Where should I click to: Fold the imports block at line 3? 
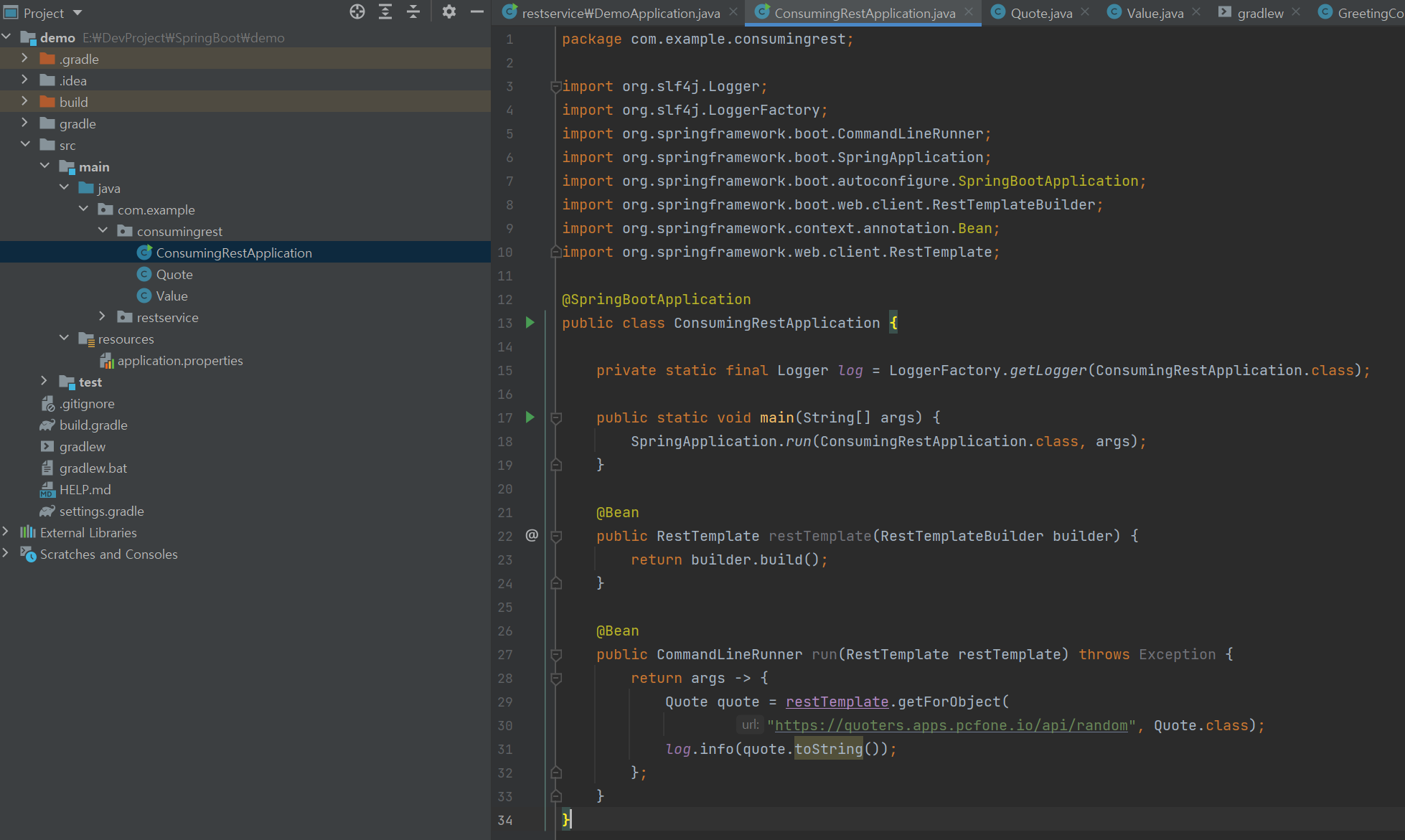(x=555, y=87)
